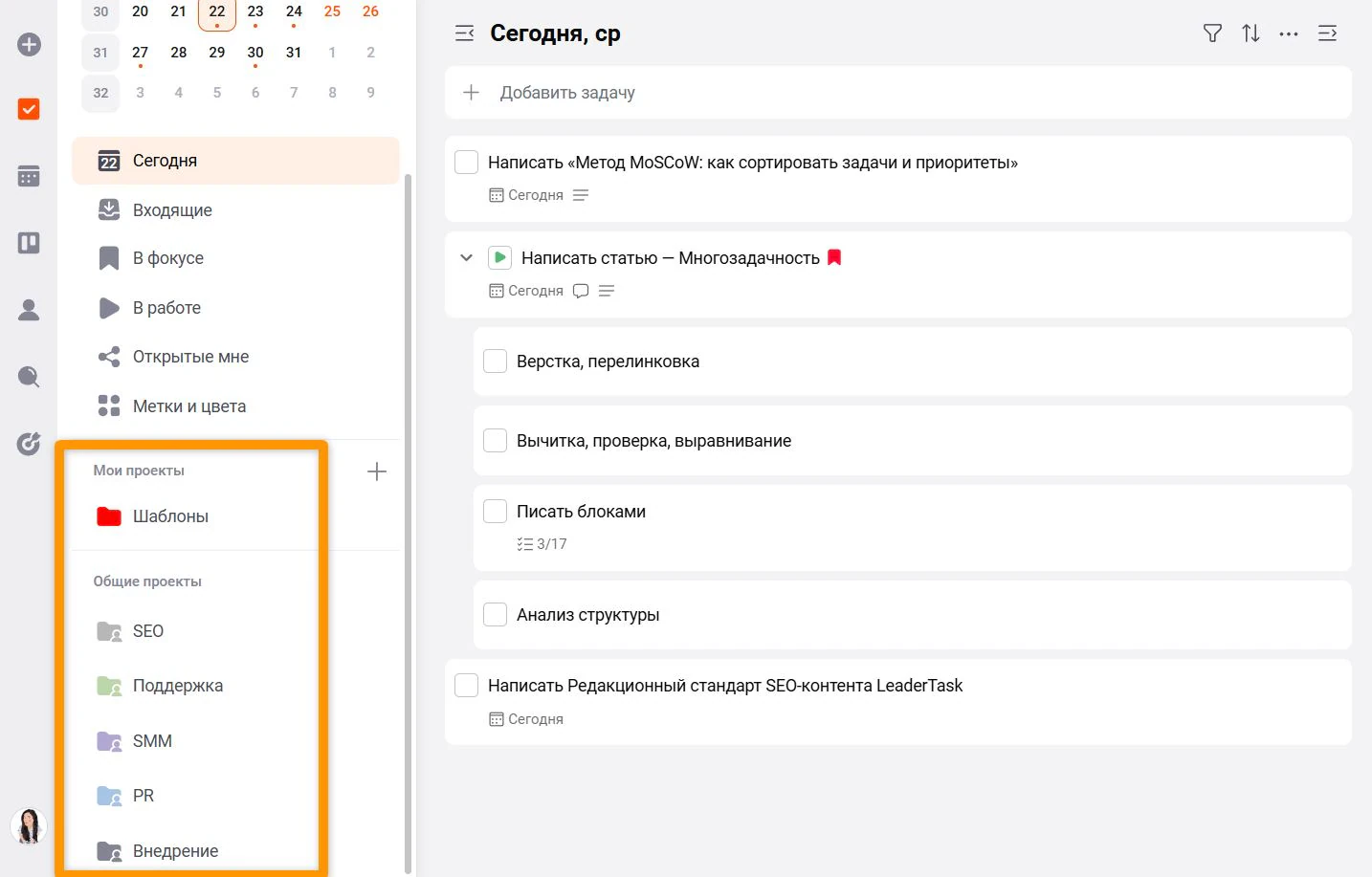Collapse subtasks of Многозадачность task
The image size is (1372, 877).
(x=466, y=257)
